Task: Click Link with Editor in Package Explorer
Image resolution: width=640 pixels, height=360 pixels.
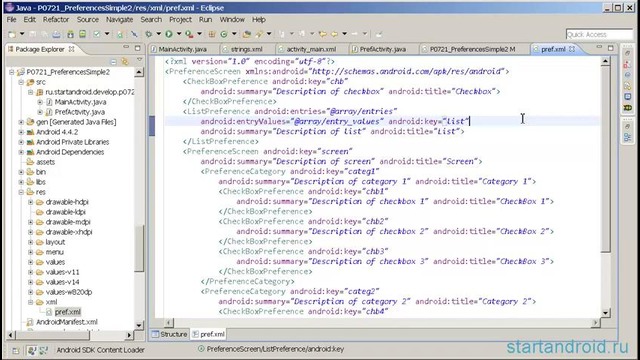Action: [x=125, y=62]
